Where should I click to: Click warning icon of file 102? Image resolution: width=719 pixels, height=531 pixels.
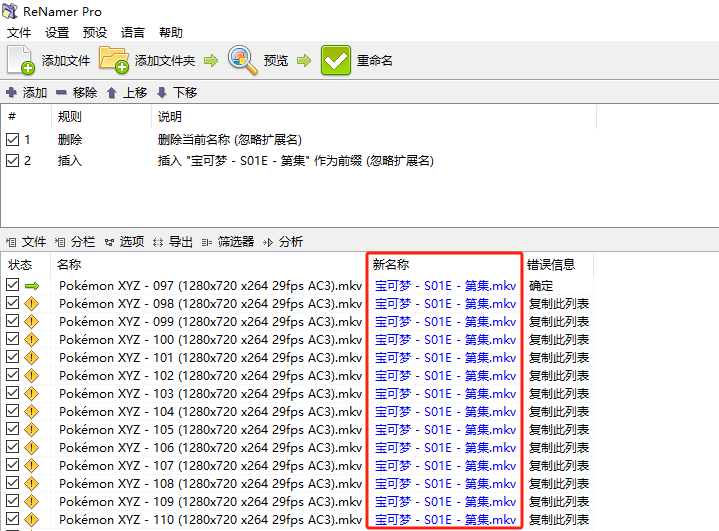tap(31, 376)
